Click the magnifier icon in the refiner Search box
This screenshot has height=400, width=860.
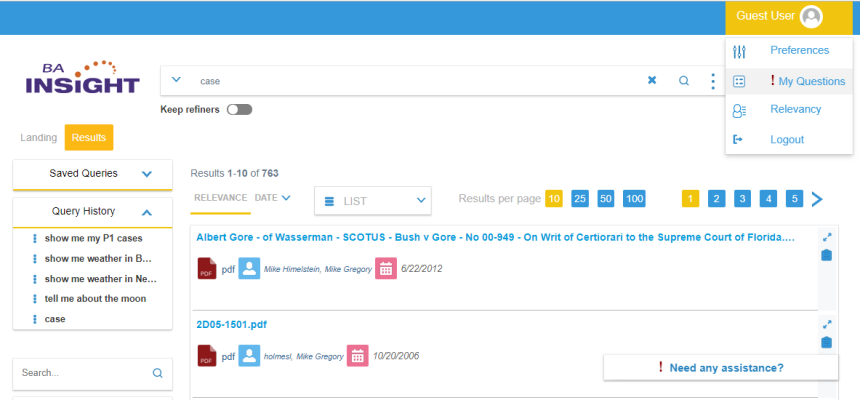tap(157, 373)
